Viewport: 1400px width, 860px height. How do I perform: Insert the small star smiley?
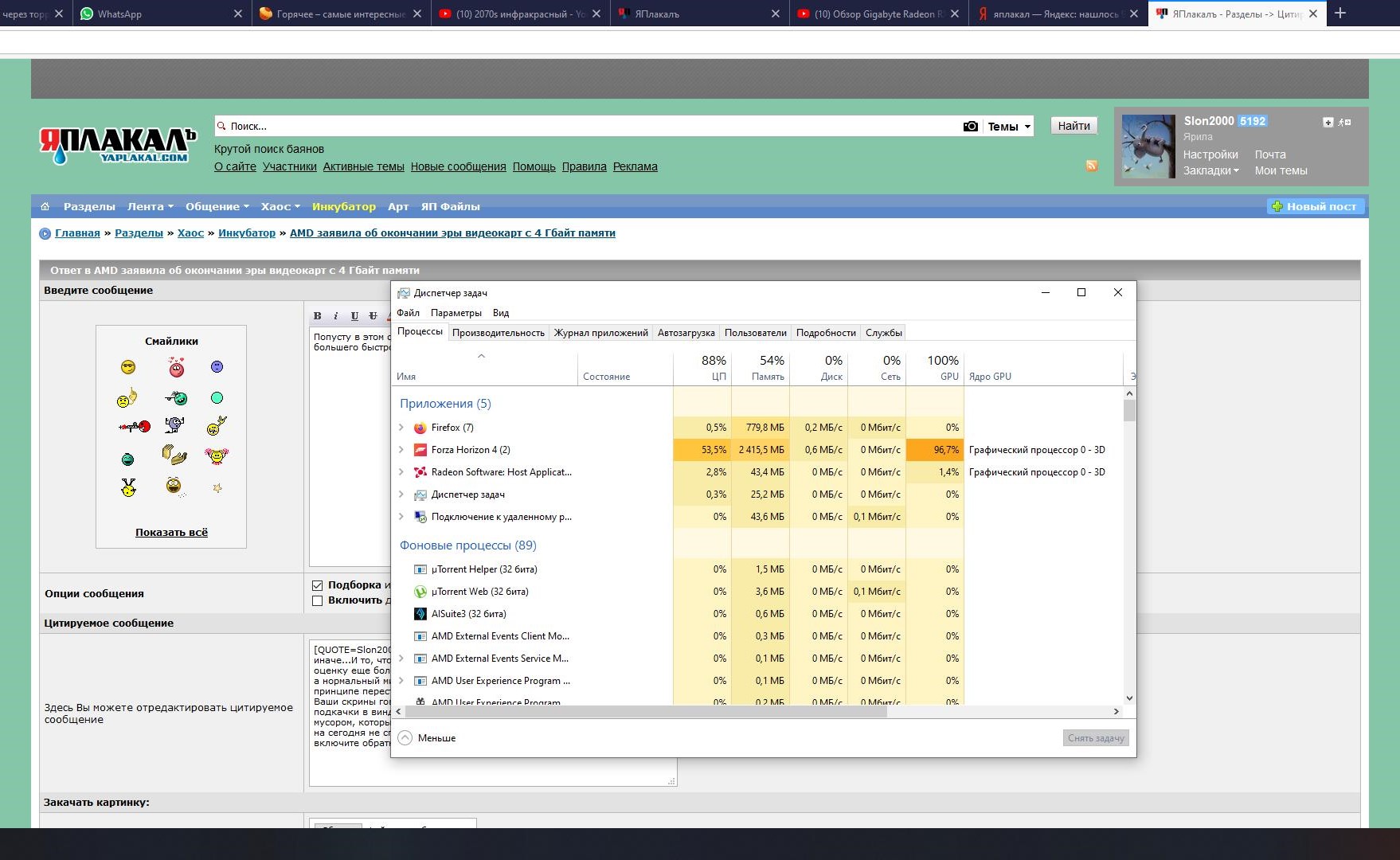[217, 487]
